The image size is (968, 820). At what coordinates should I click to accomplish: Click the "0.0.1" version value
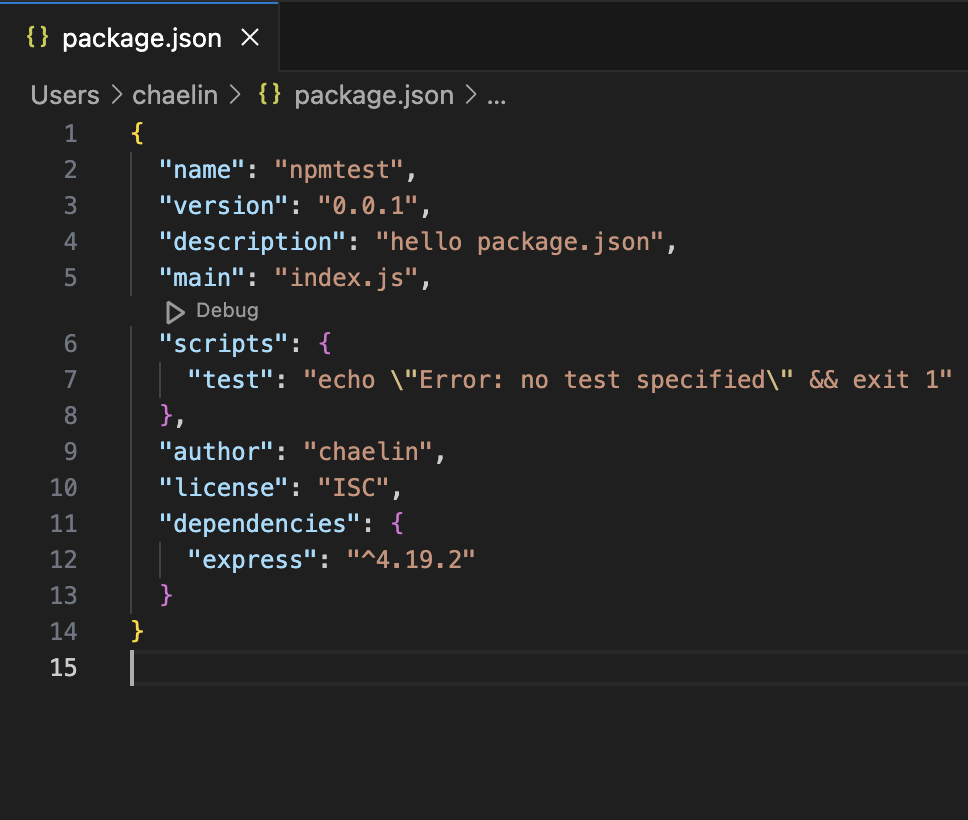pyautogui.click(x=368, y=206)
